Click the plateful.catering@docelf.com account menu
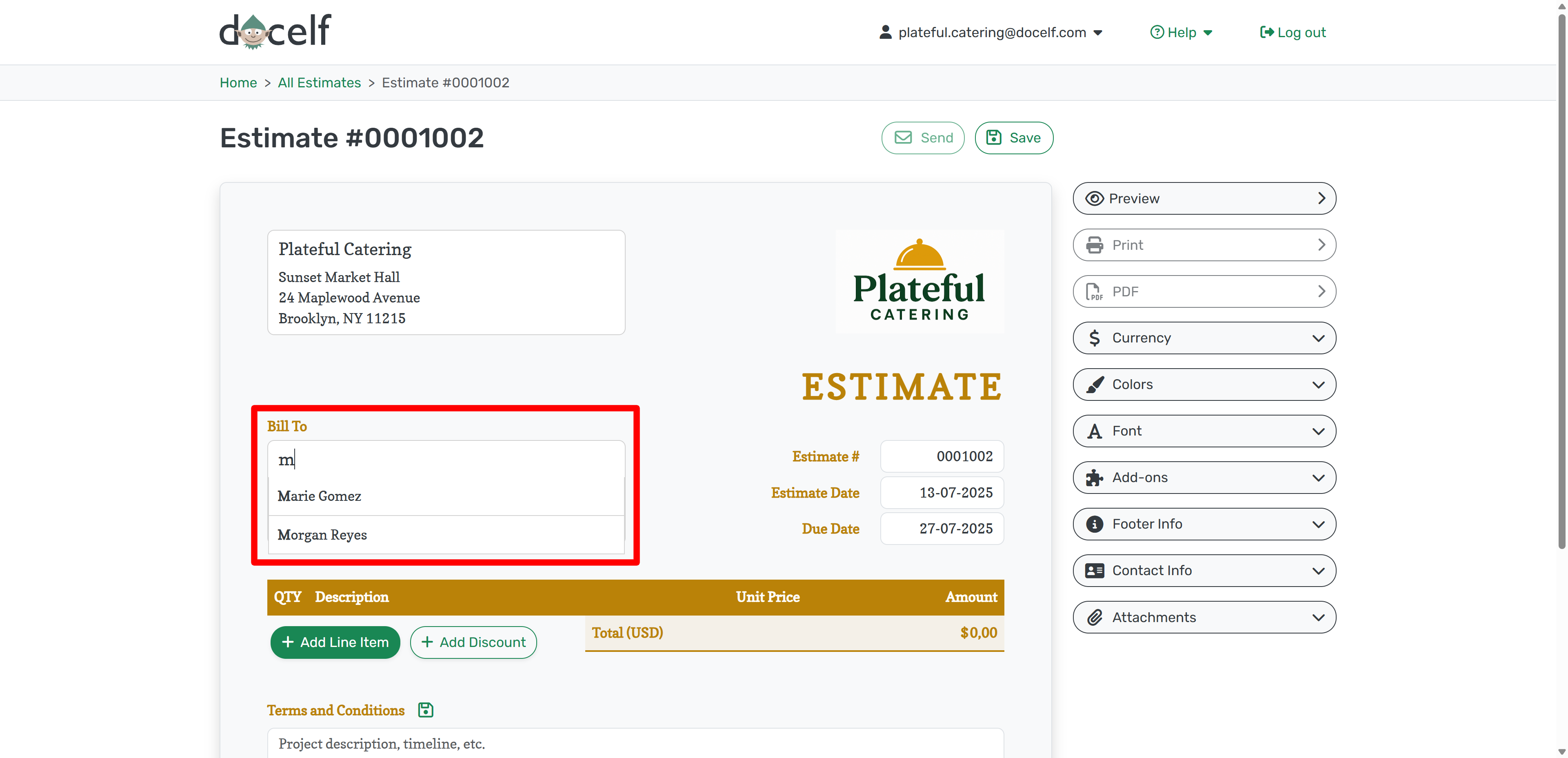Screen dimensions: 1568x758 click(x=991, y=32)
